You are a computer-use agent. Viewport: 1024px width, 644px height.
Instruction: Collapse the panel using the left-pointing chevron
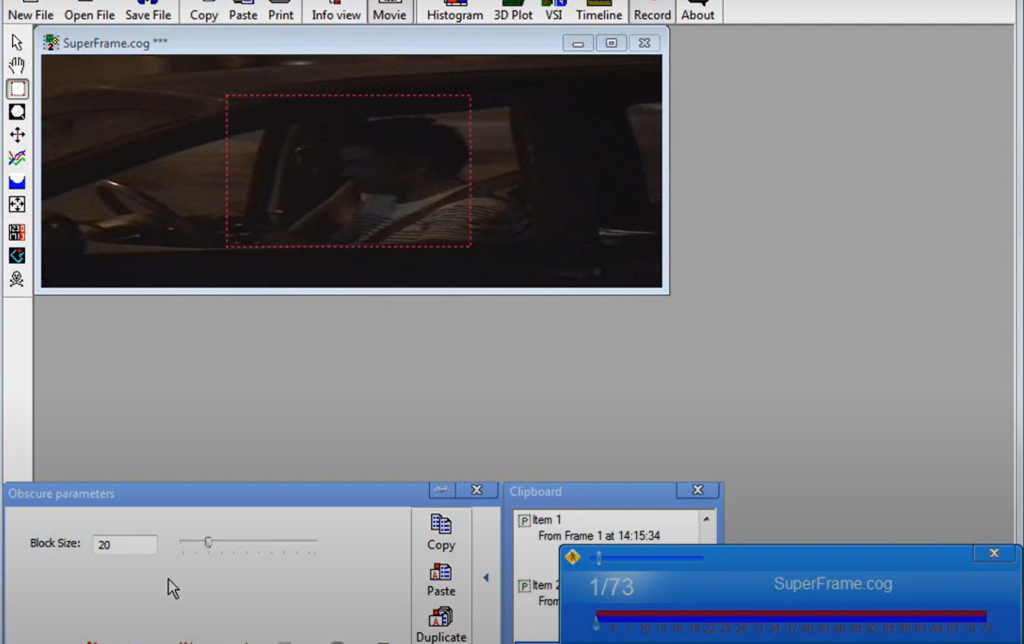(x=486, y=577)
